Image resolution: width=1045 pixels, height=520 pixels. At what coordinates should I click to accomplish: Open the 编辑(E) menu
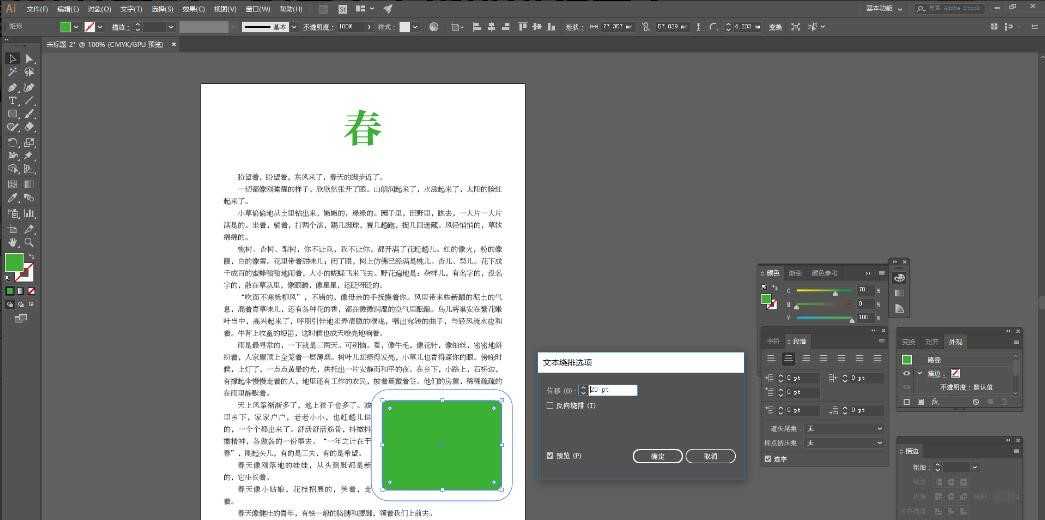pos(68,9)
